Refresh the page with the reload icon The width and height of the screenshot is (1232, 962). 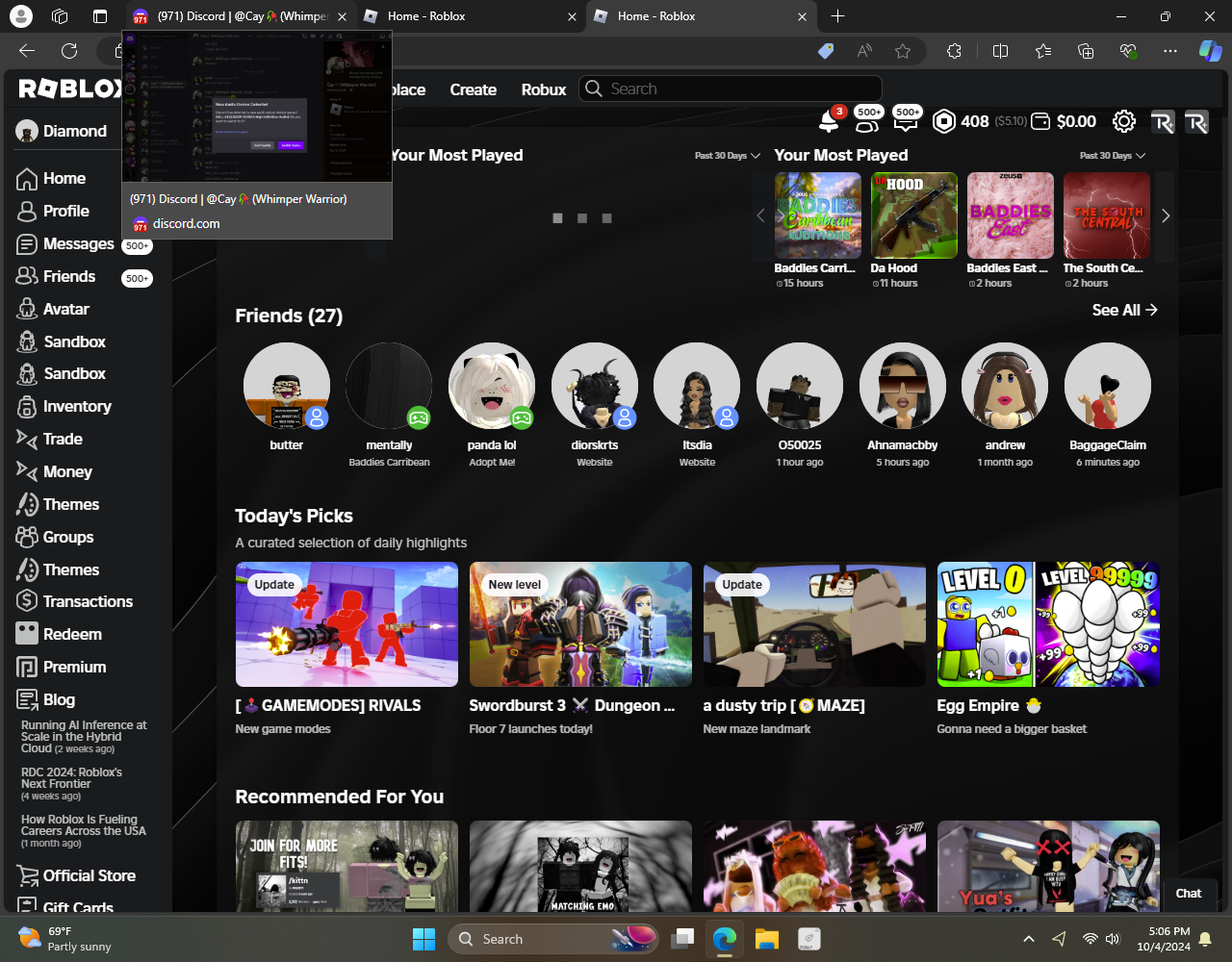(x=69, y=51)
